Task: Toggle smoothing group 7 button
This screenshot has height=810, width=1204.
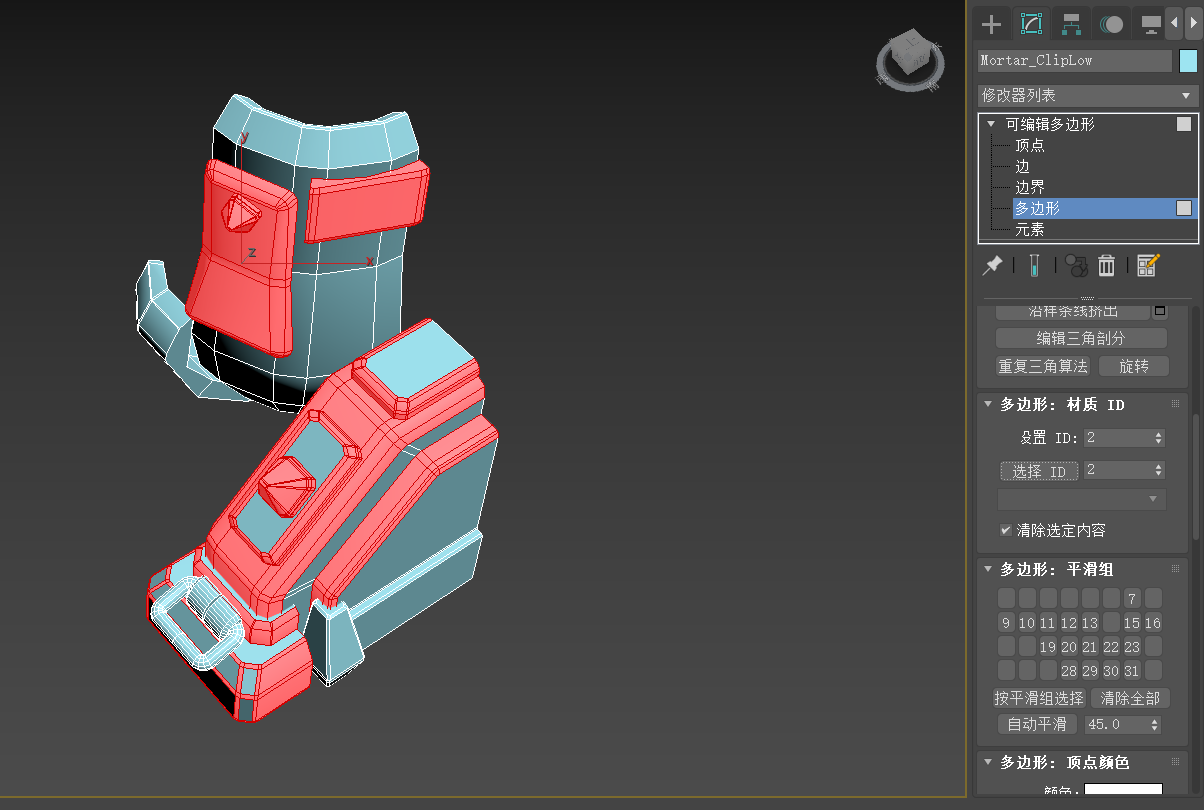Action: pyautogui.click(x=1132, y=599)
